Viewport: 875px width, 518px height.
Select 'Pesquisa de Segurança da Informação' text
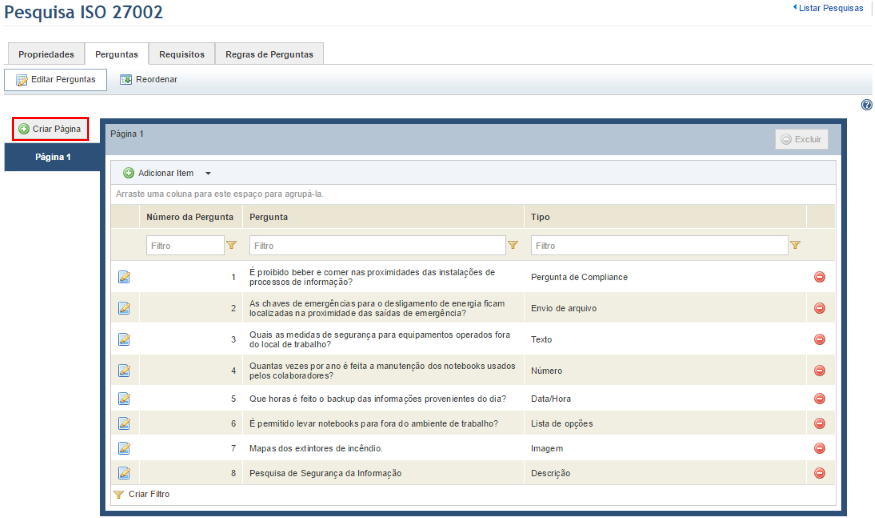coord(325,473)
